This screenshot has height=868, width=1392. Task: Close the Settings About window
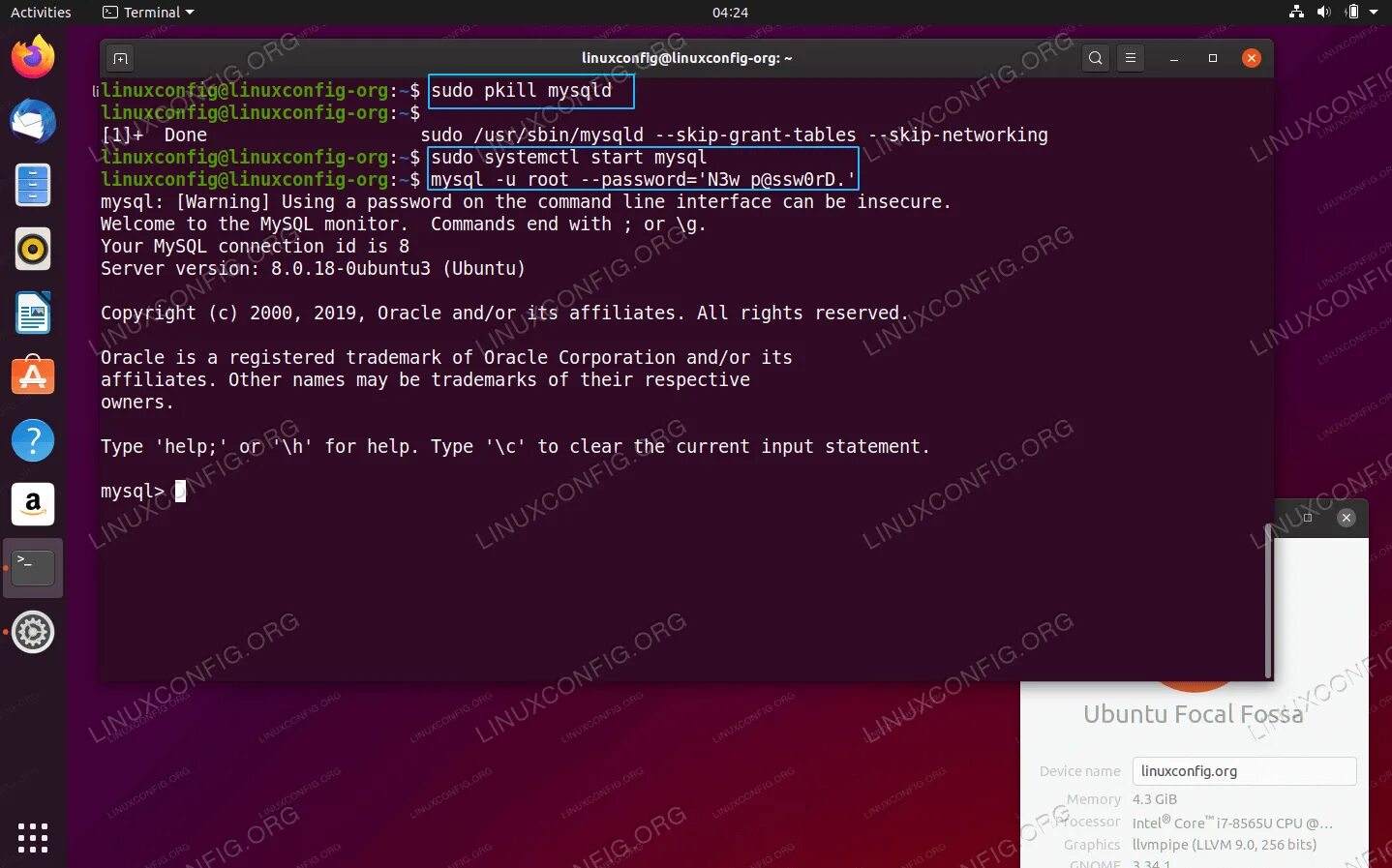1347,518
